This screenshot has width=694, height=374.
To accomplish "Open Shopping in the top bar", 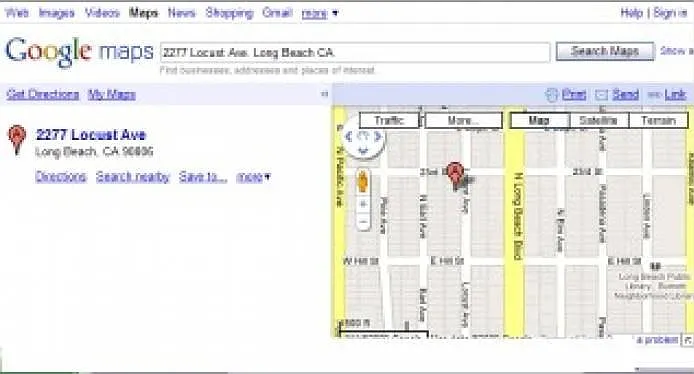I will point(229,13).
